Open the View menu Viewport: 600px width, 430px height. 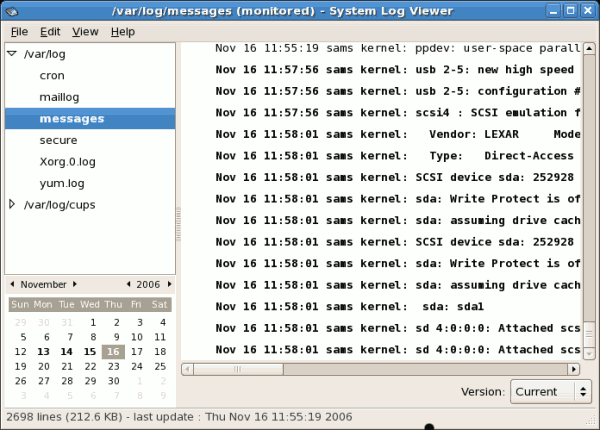click(x=85, y=32)
